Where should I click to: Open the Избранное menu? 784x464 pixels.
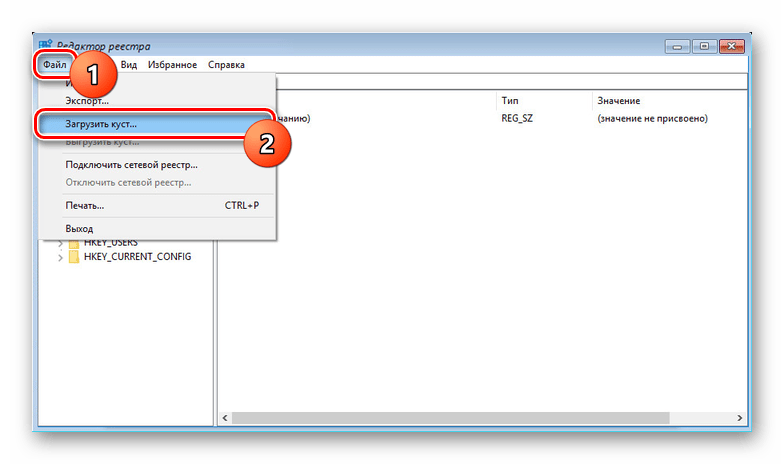tap(172, 64)
